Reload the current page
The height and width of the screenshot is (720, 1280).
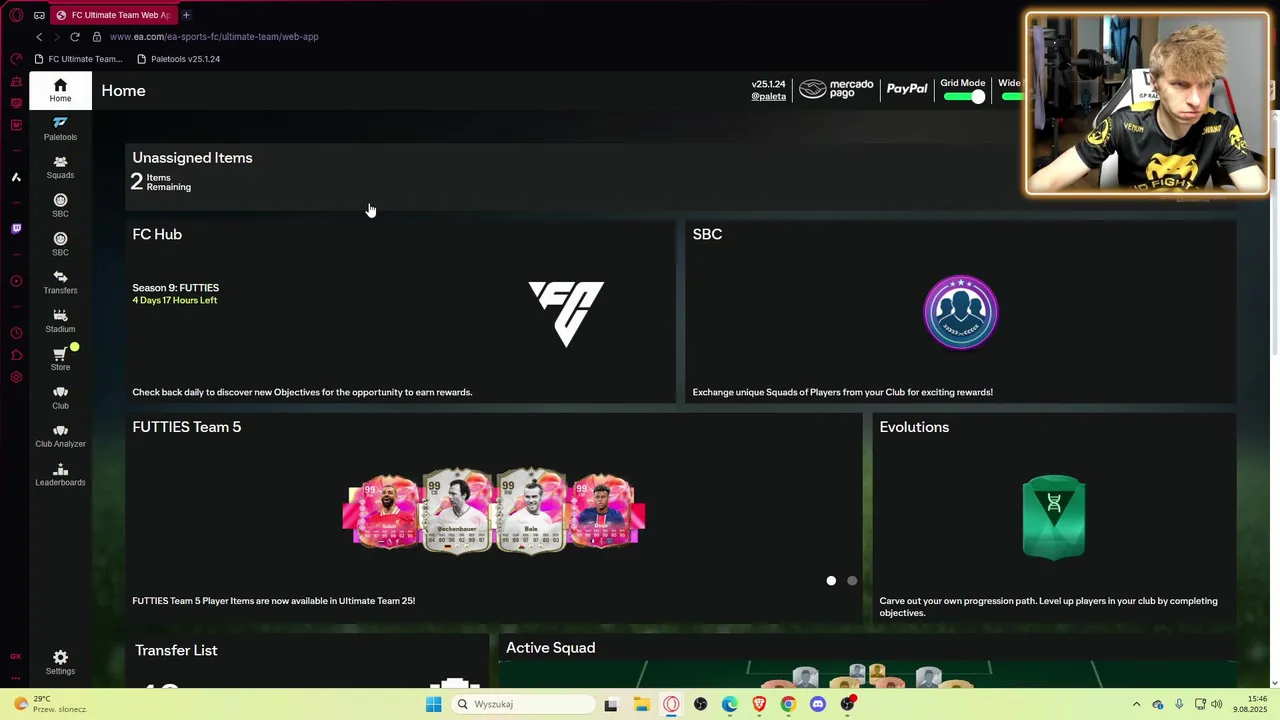coord(75,37)
